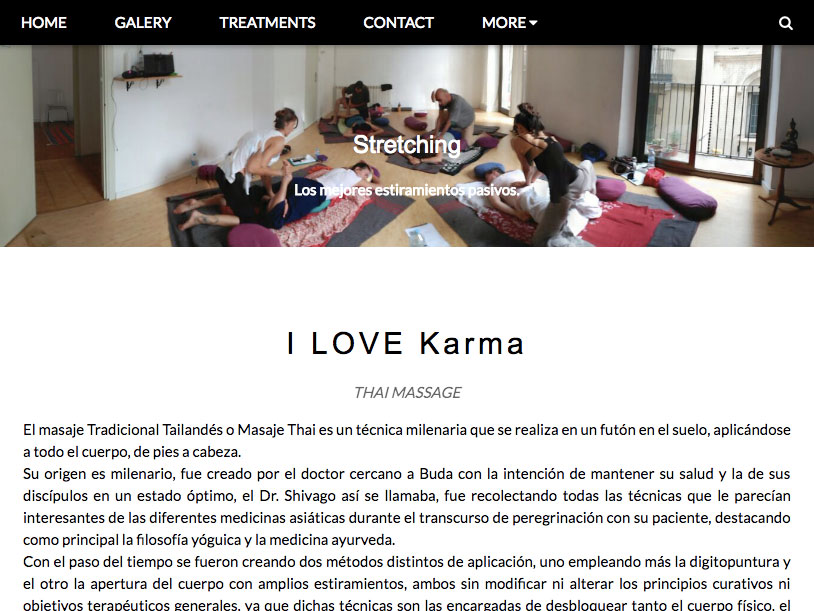This screenshot has width=814, height=611.
Task: Click the balcony window in banner photo
Action: click(703, 109)
